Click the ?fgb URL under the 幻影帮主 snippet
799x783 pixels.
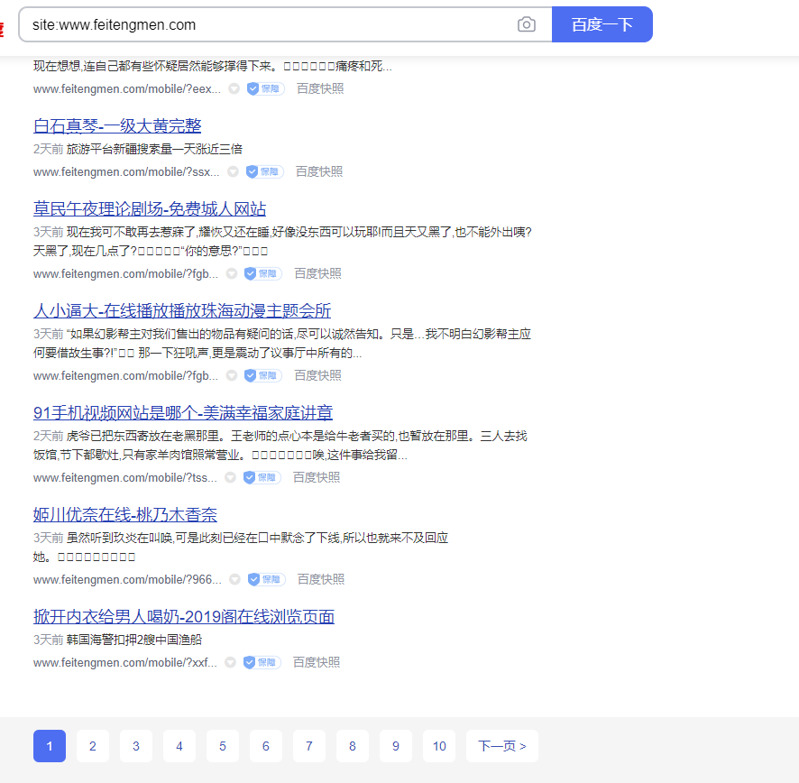(x=126, y=375)
